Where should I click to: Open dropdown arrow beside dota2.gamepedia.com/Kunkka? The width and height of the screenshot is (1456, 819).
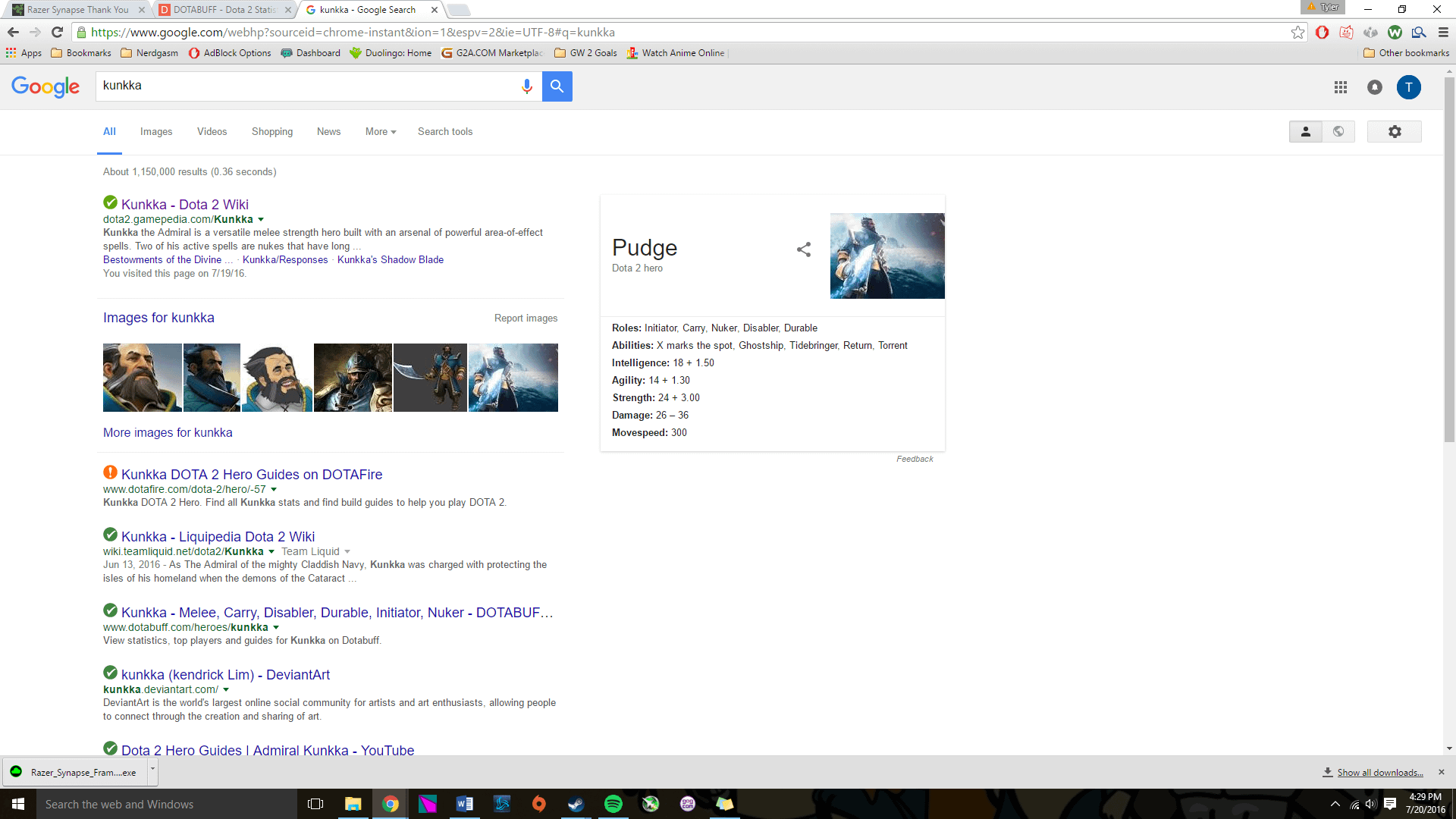(x=261, y=220)
